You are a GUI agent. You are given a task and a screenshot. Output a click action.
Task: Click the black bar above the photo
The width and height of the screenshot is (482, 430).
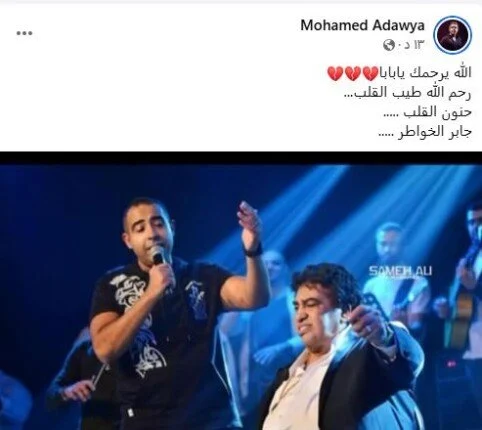(x=241, y=158)
